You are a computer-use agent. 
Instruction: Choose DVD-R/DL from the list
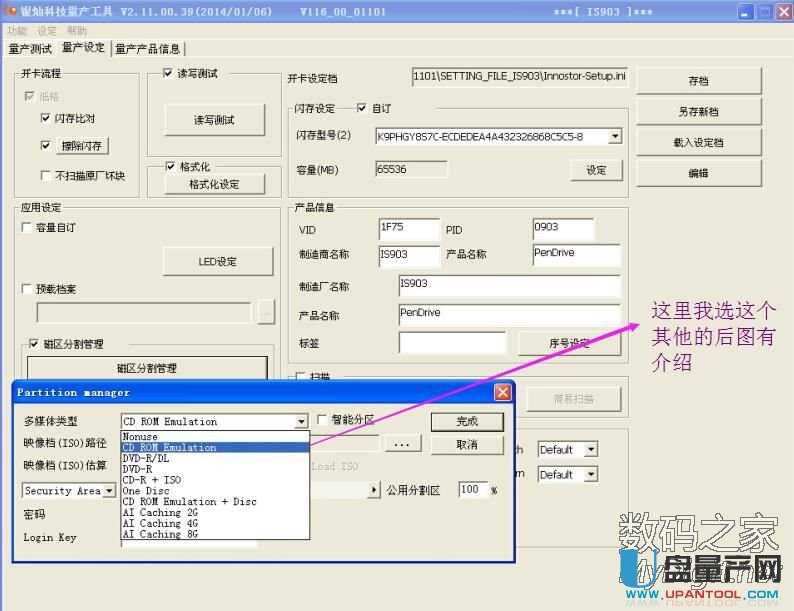click(146, 458)
